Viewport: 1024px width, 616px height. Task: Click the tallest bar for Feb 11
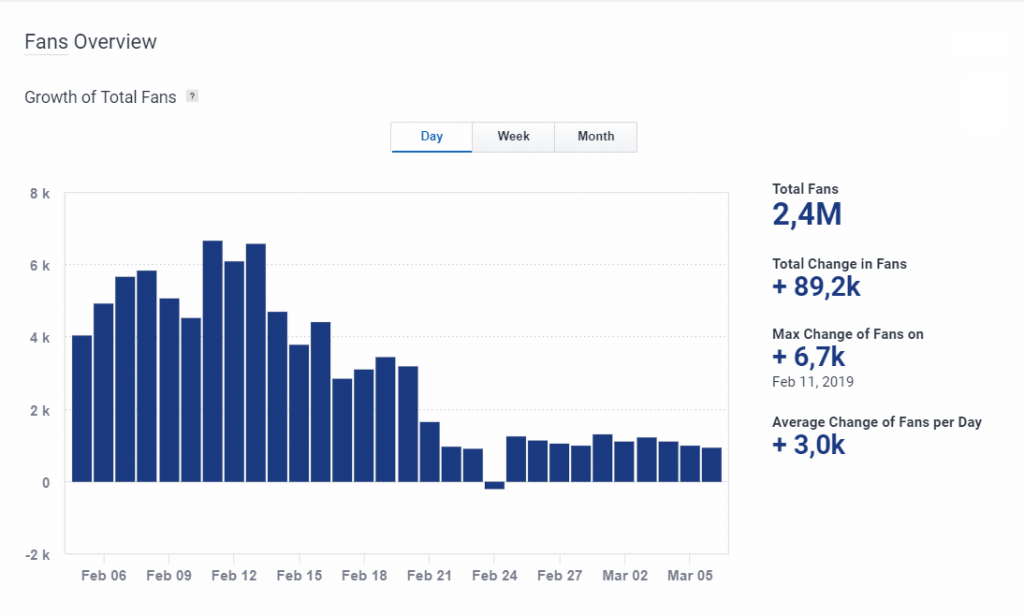pyautogui.click(x=212, y=360)
